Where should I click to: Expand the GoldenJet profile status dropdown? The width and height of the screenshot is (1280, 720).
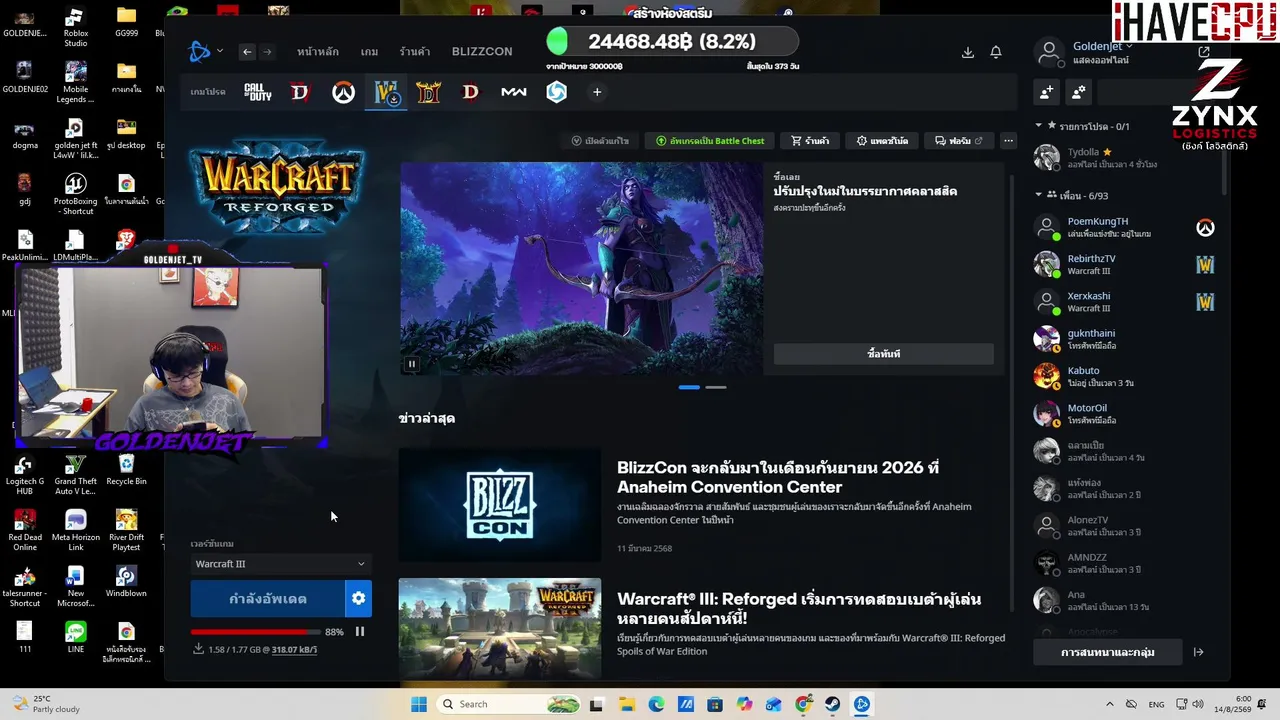pyautogui.click(x=1102, y=46)
